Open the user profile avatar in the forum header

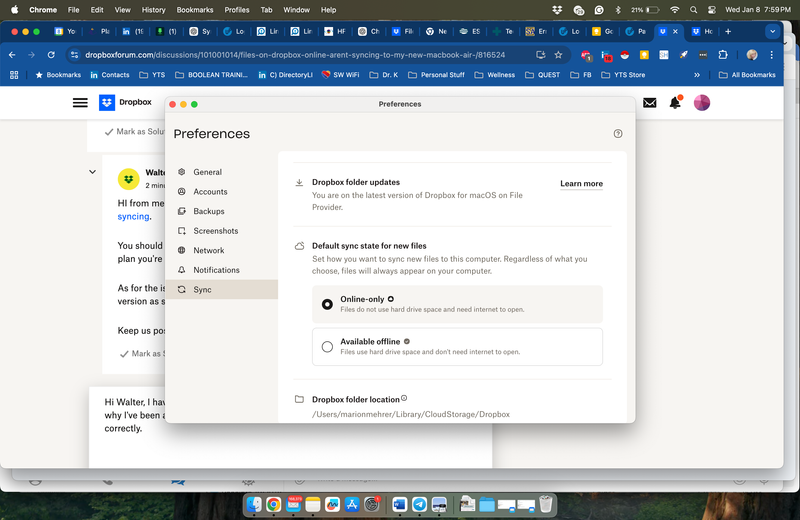point(702,103)
